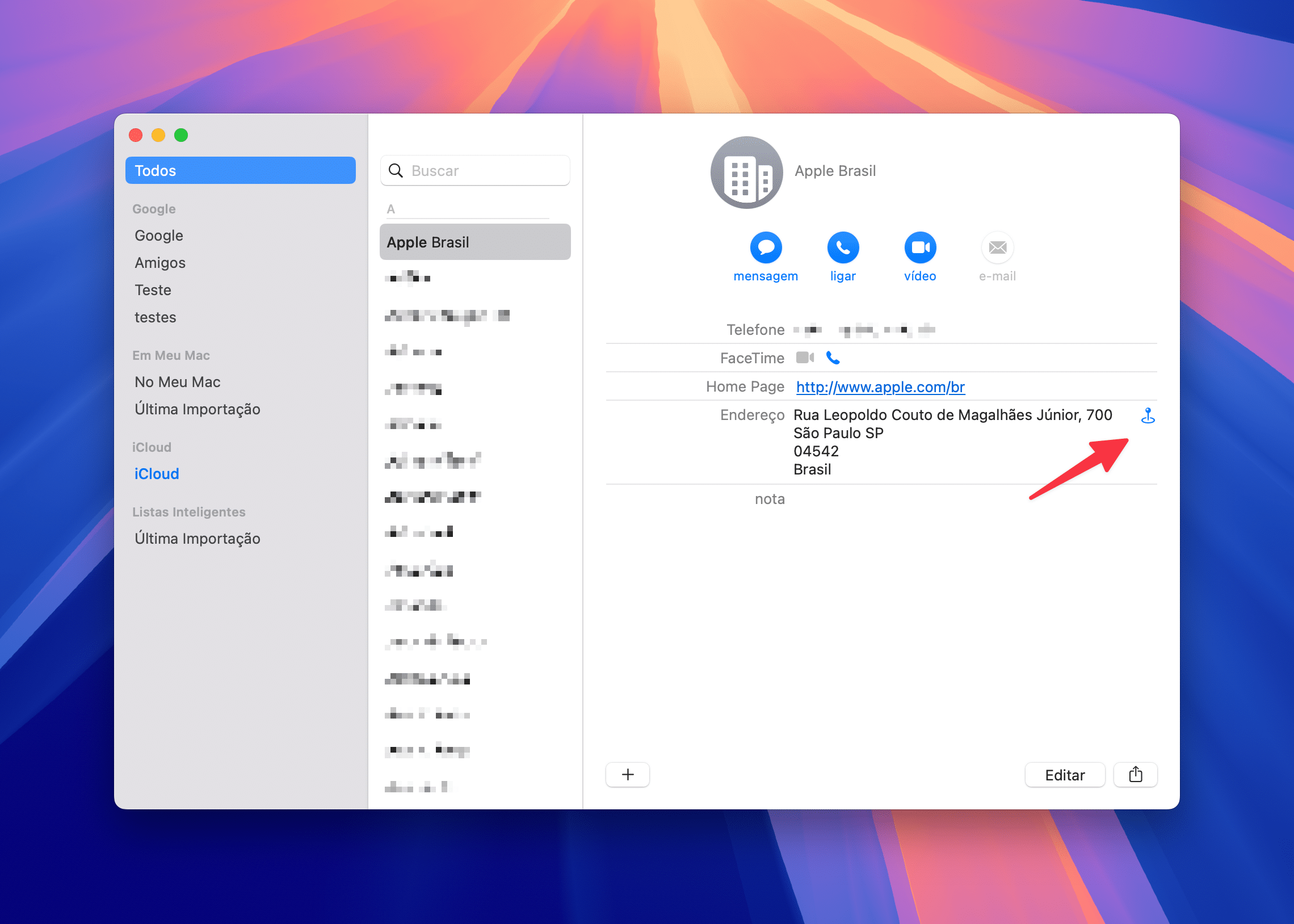Send a message to Apple Brasil
1294x924 pixels.
pos(766,247)
